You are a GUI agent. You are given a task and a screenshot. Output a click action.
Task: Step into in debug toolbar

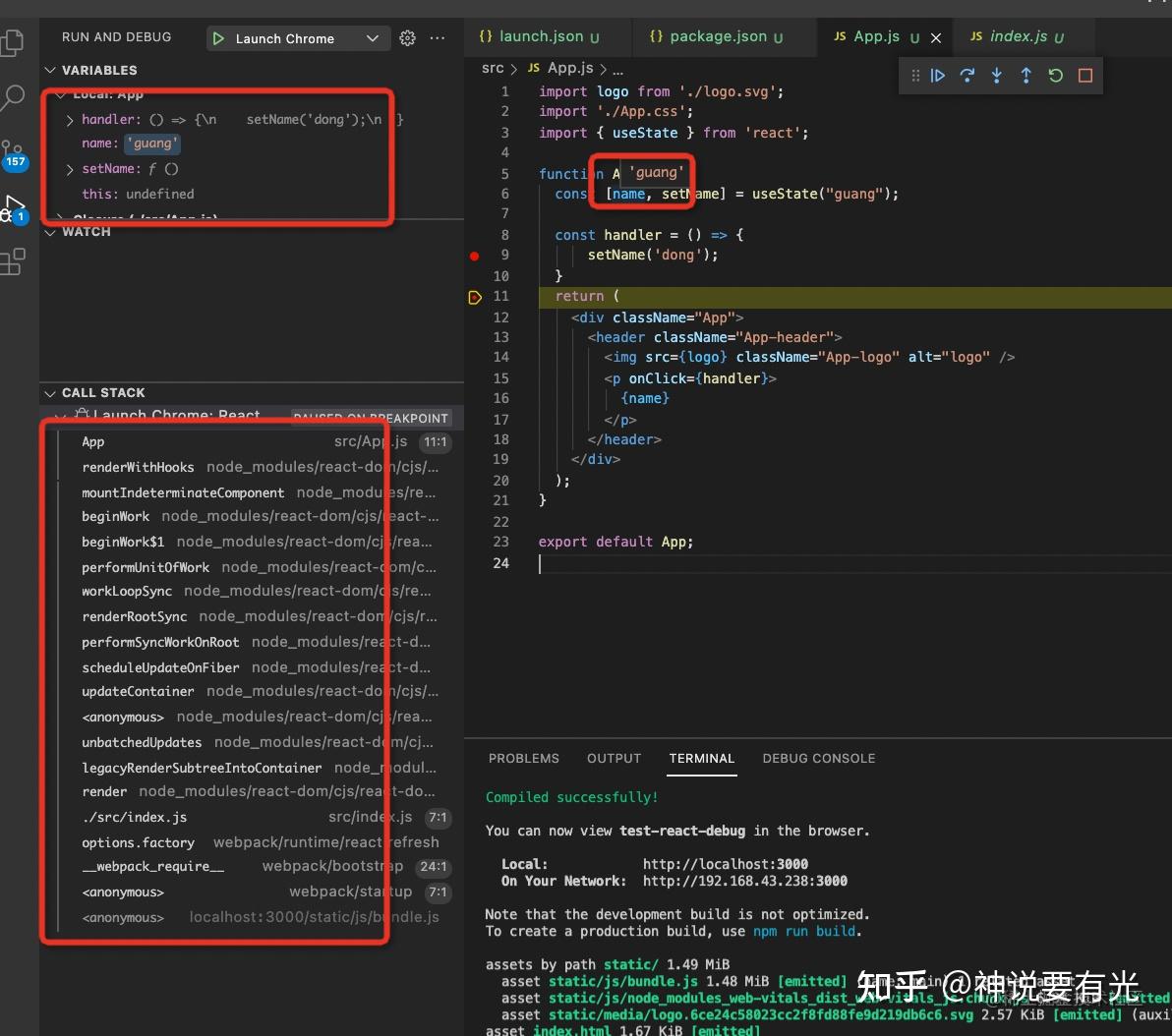(996, 76)
